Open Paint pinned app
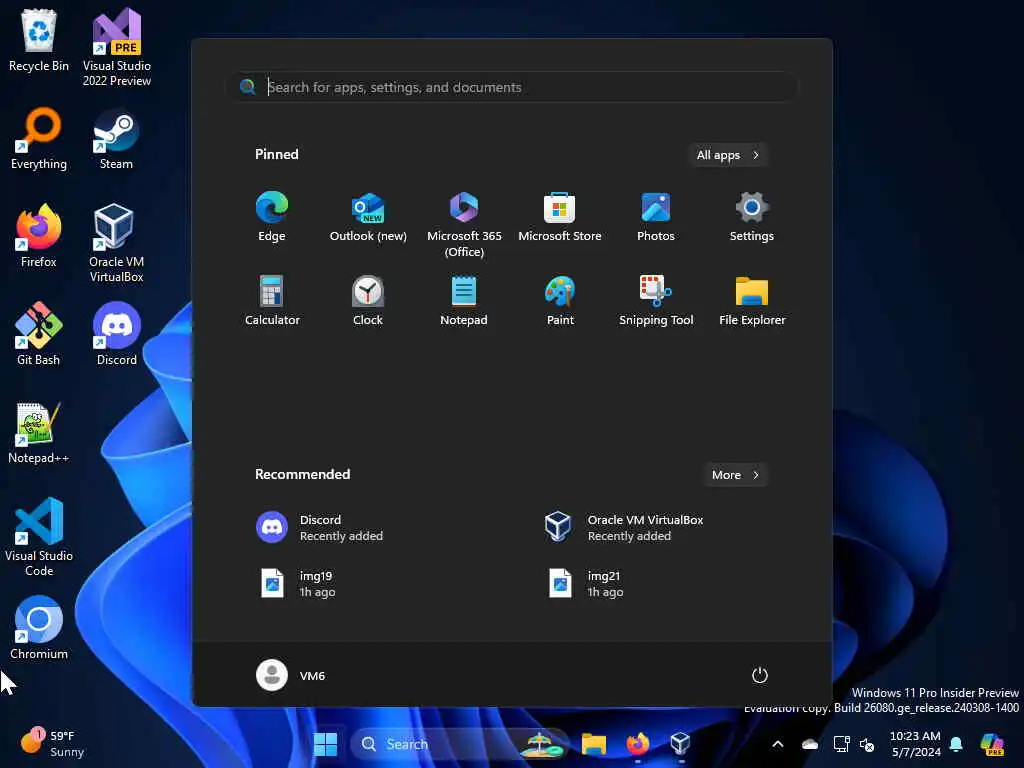This screenshot has height=768, width=1024. [x=560, y=300]
